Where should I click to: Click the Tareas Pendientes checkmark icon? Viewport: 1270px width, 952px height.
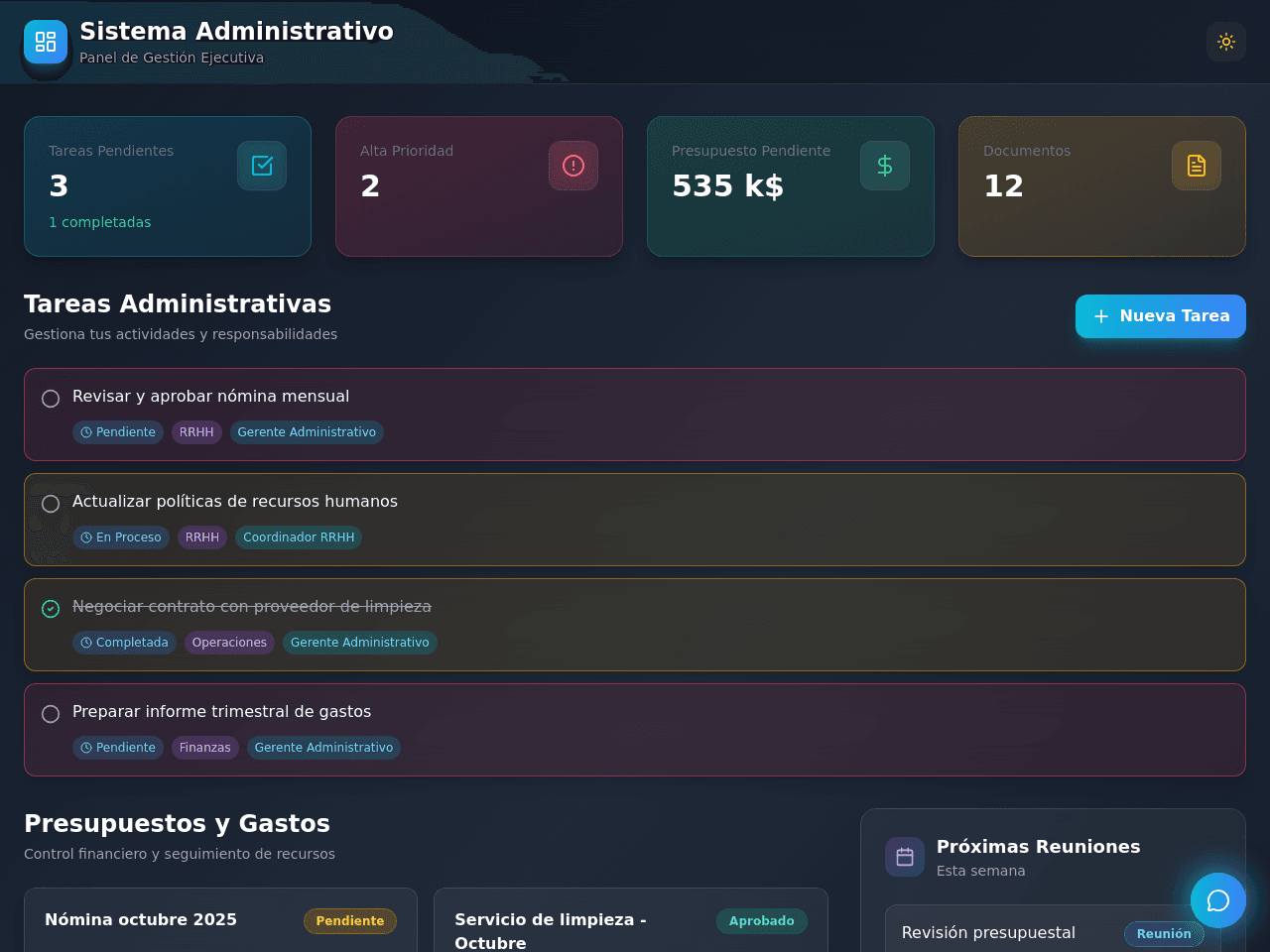(262, 166)
